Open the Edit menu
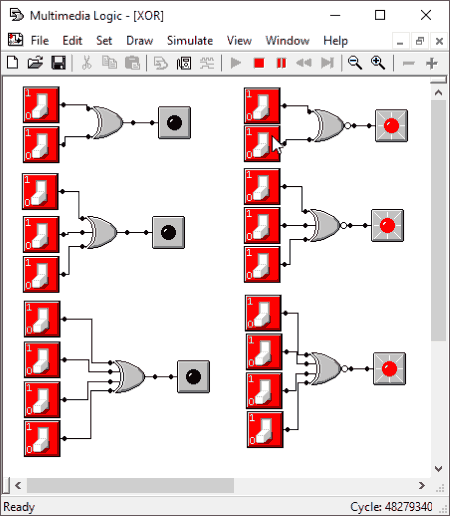Image resolution: width=450 pixels, height=516 pixels. click(x=72, y=41)
